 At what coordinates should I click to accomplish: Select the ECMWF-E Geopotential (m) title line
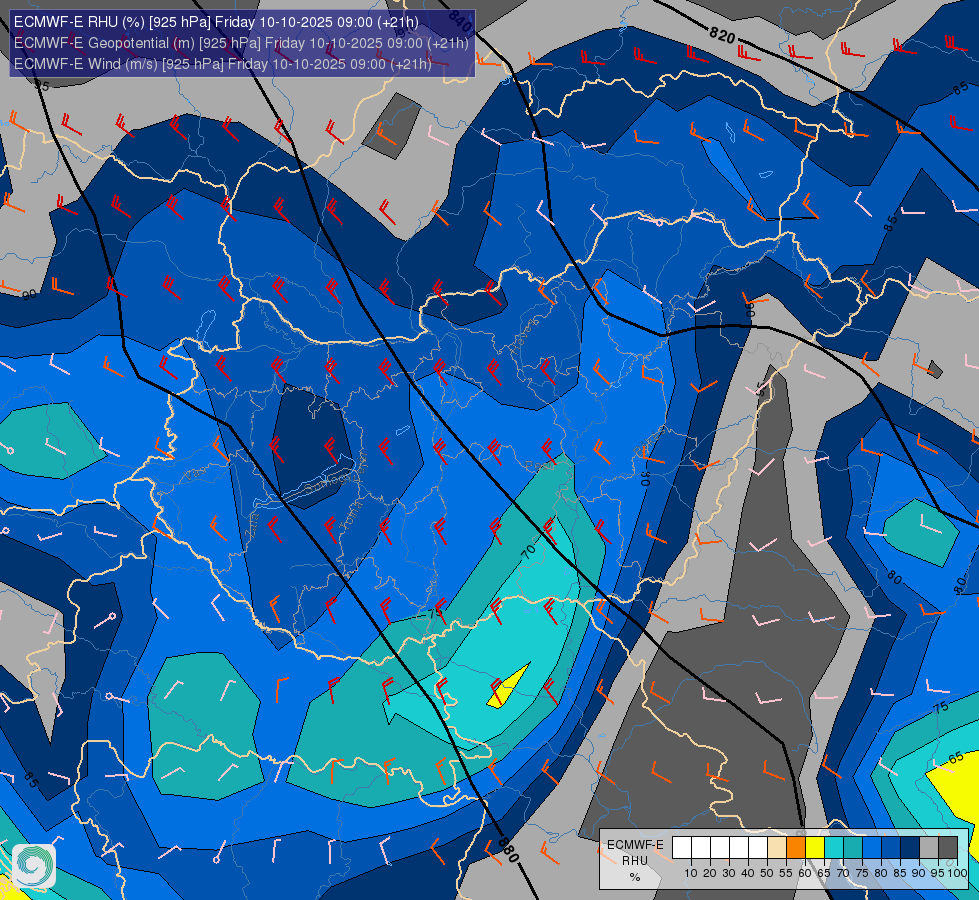click(x=241, y=43)
